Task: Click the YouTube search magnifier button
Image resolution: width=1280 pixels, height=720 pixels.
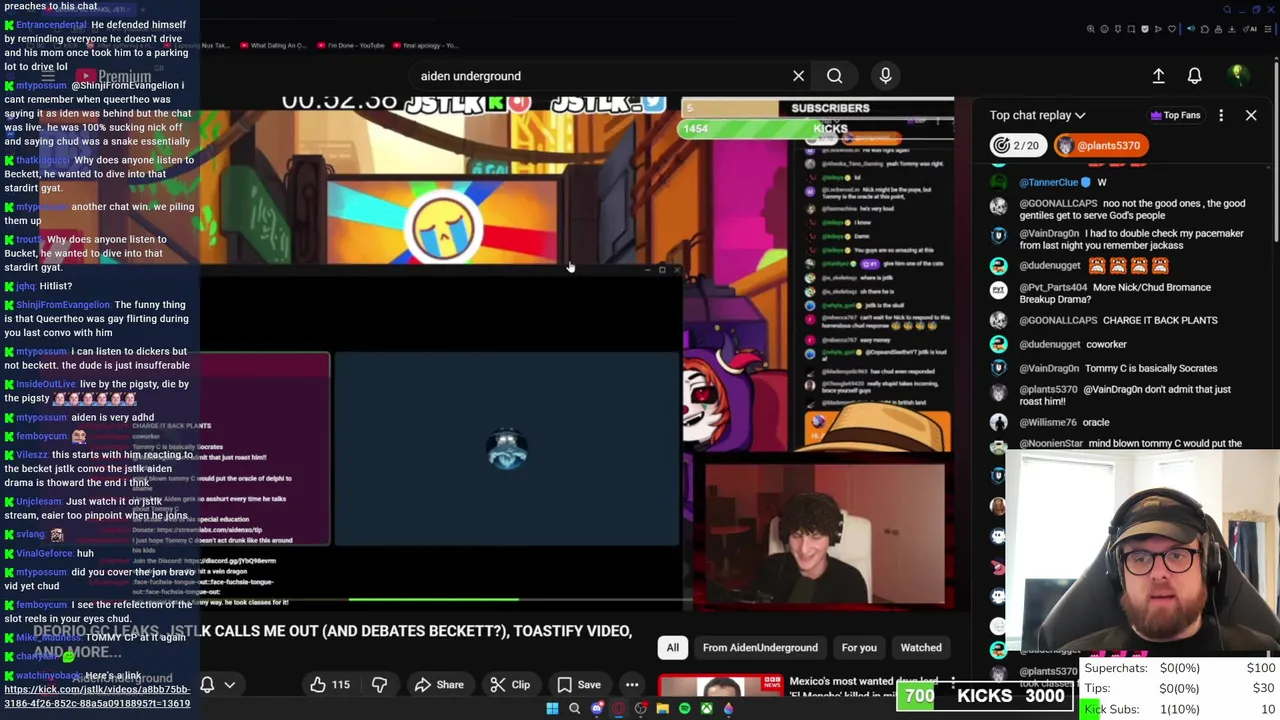Action: tap(834, 76)
